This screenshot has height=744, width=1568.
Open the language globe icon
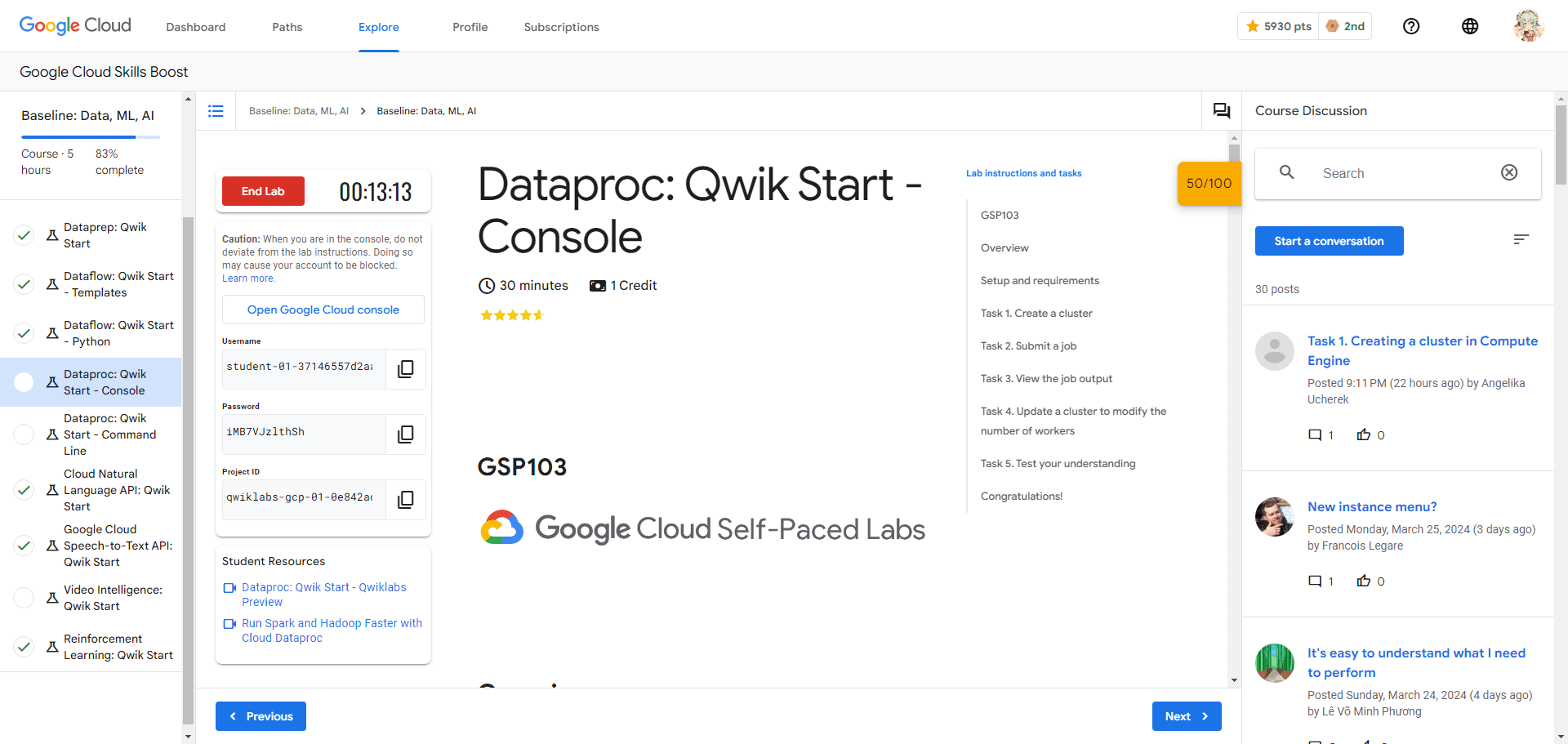1470,26
